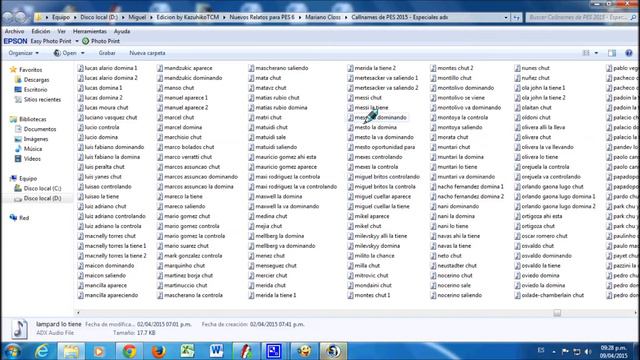Open Excel from the taskbar
640x360 pixels.
[187, 351]
